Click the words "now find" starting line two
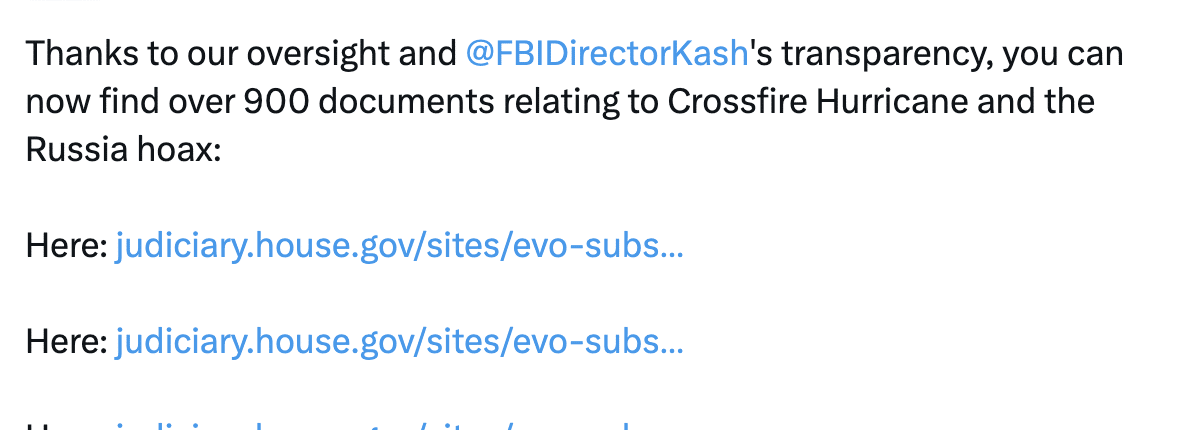The width and height of the screenshot is (1180, 430). point(92,102)
